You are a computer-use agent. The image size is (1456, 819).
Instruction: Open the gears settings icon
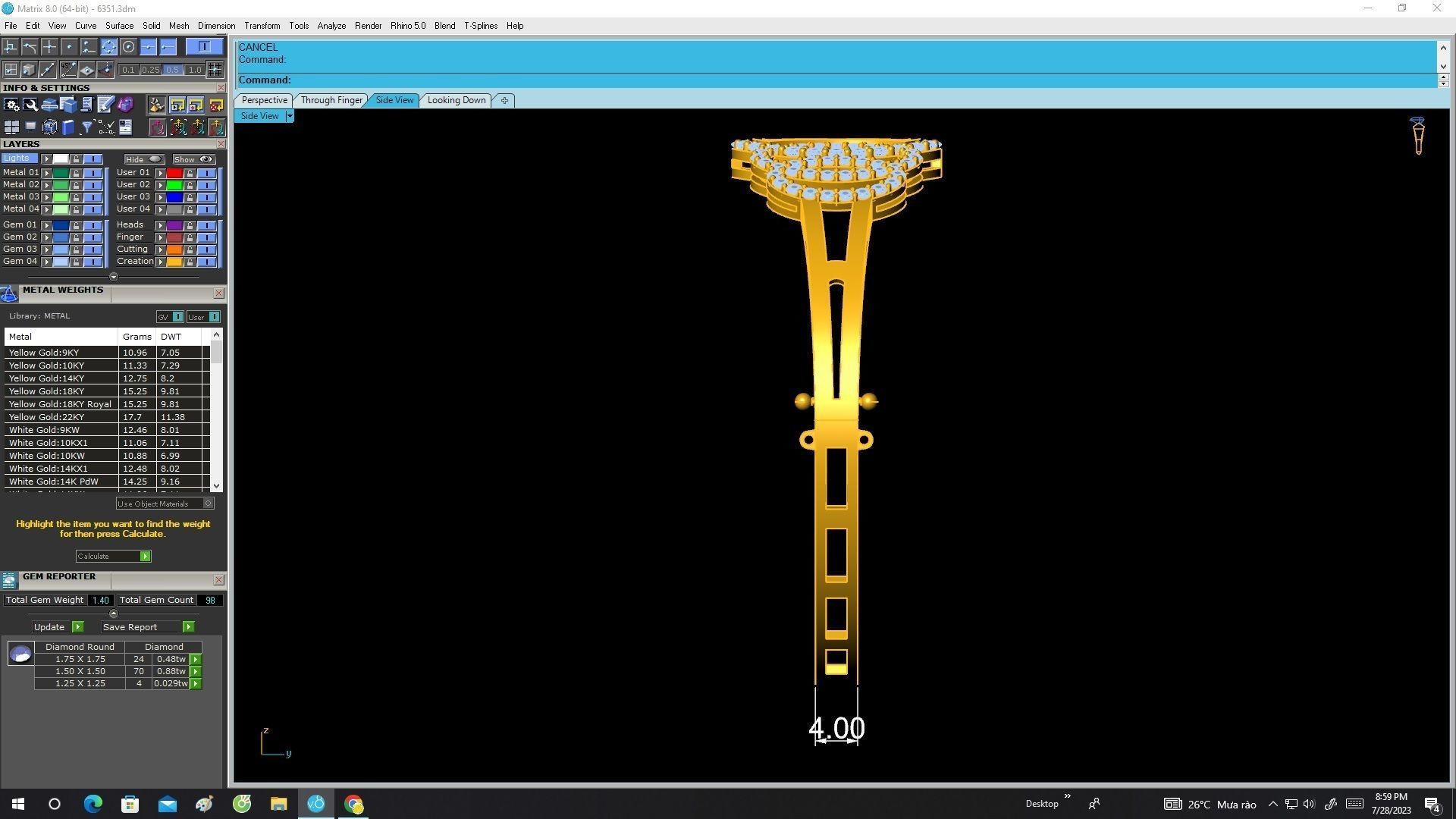(x=11, y=105)
